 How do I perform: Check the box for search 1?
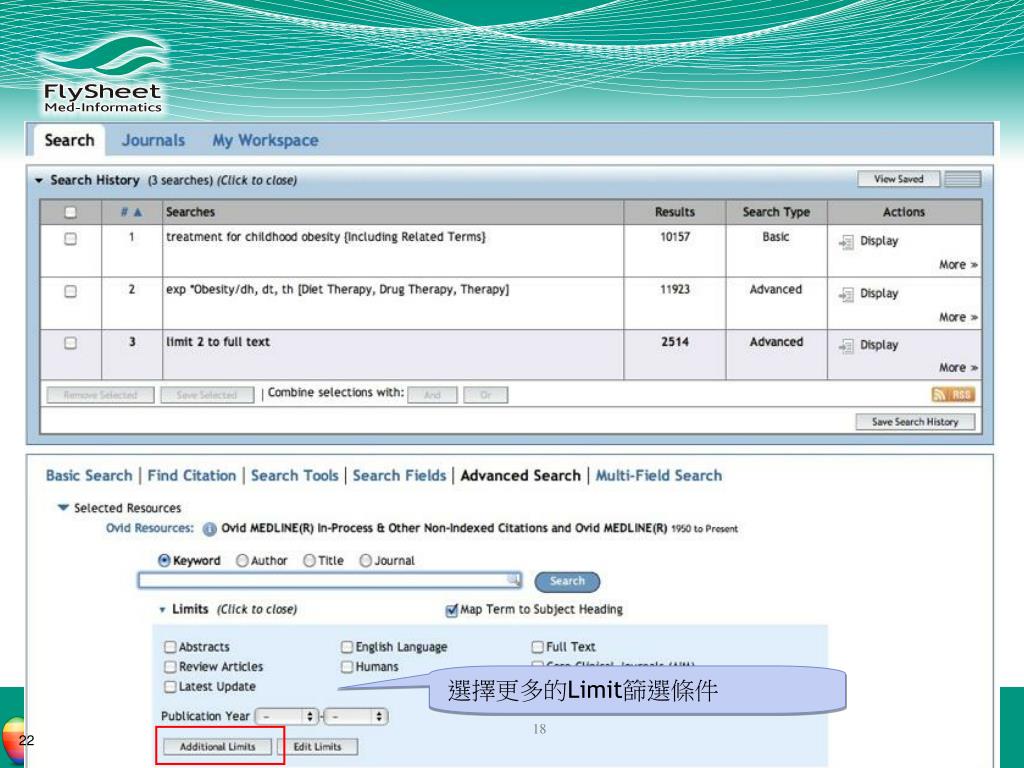(71, 238)
